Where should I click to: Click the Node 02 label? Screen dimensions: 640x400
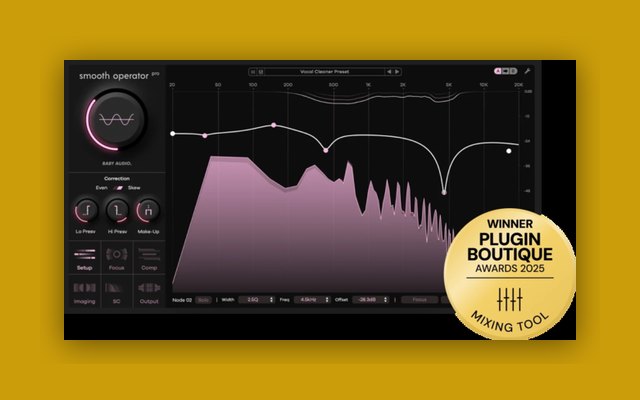click(x=182, y=300)
